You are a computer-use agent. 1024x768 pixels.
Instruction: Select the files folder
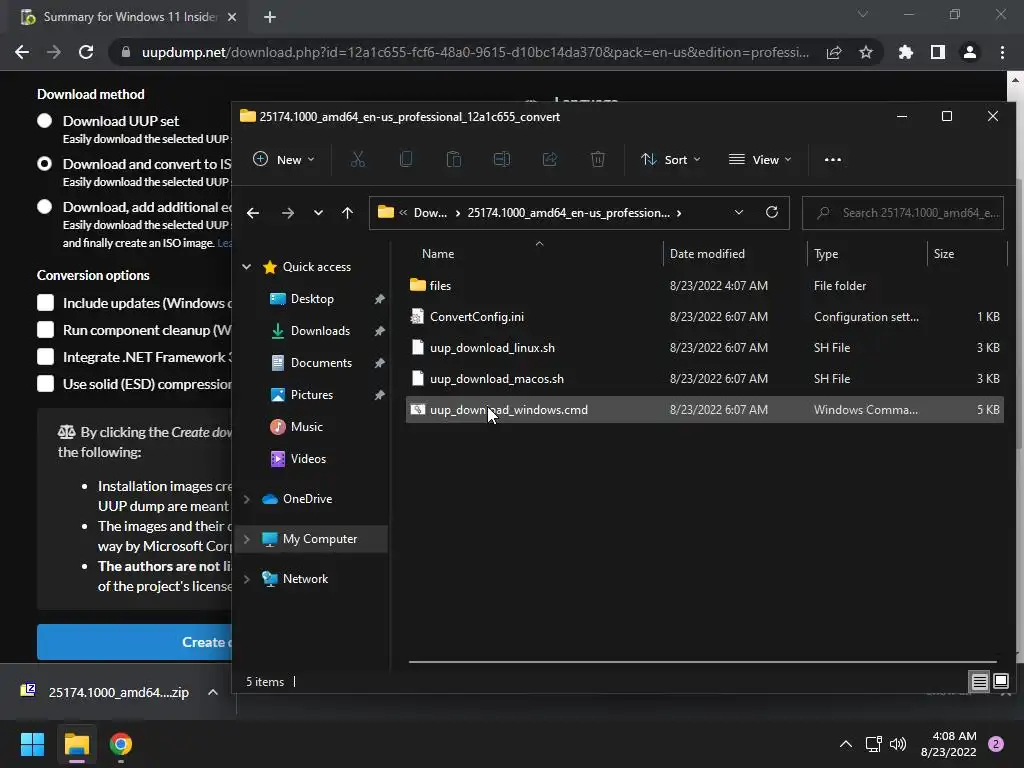click(x=705, y=285)
